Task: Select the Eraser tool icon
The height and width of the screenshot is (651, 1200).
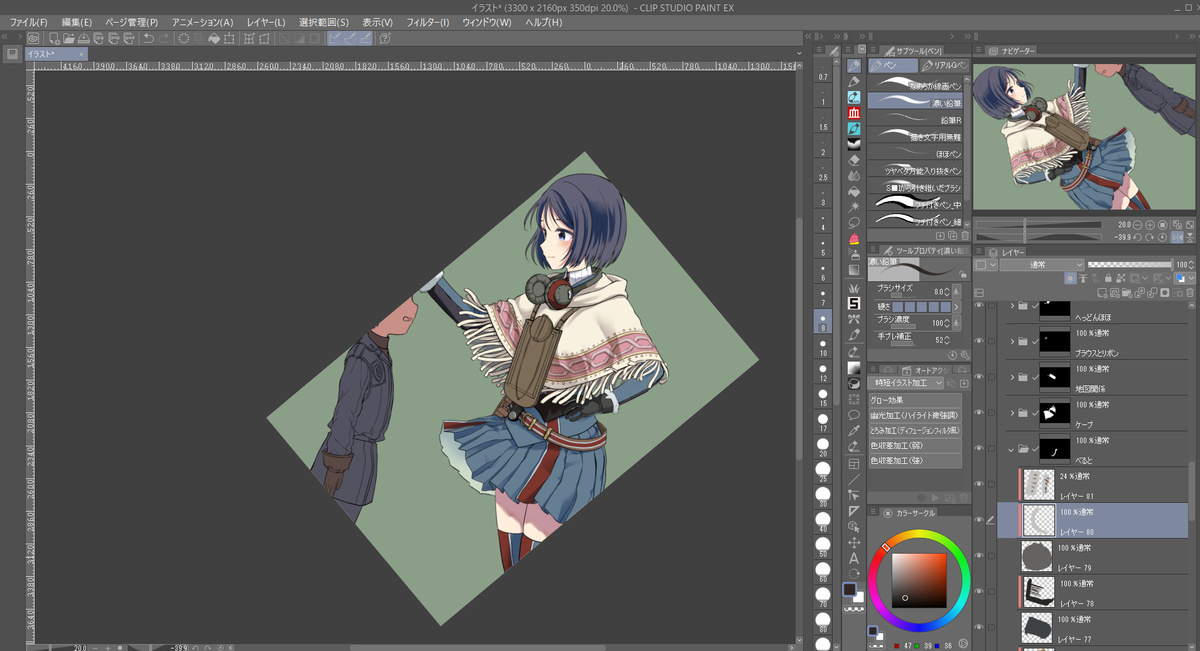Action: [x=854, y=159]
